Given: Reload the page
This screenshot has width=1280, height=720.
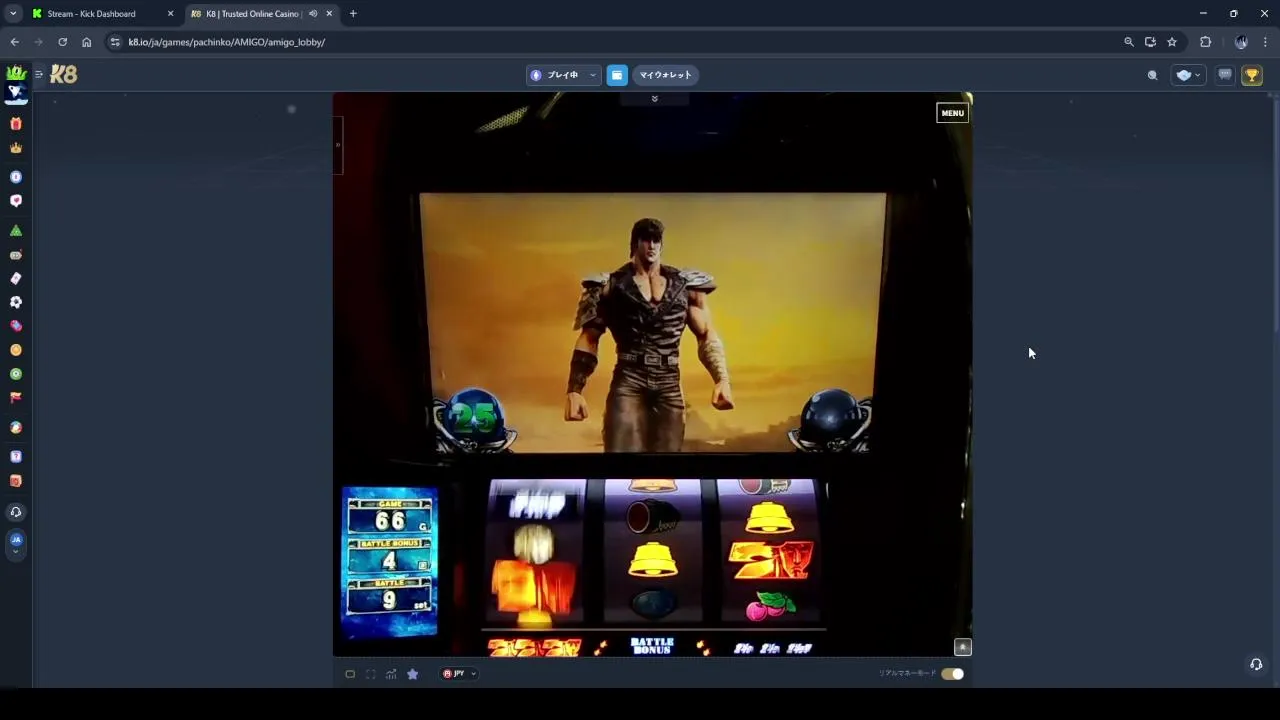Looking at the screenshot, I should tap(62, 42).
